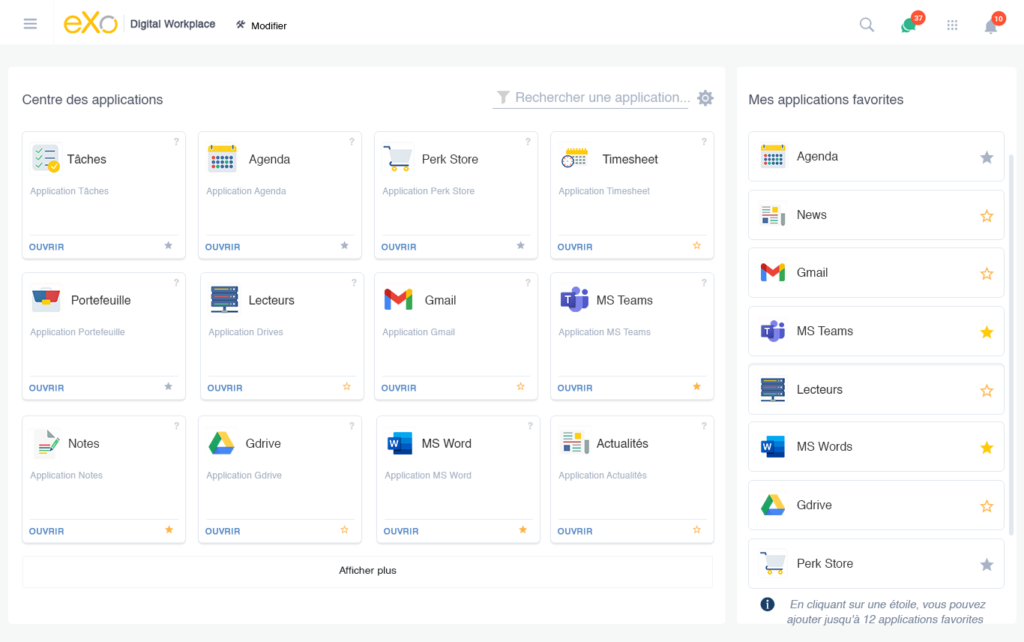The height and width of the screenshot is (642, 1024).
Task: Open the Tâches application via OUVRIR
Action: tap(46, 247)
